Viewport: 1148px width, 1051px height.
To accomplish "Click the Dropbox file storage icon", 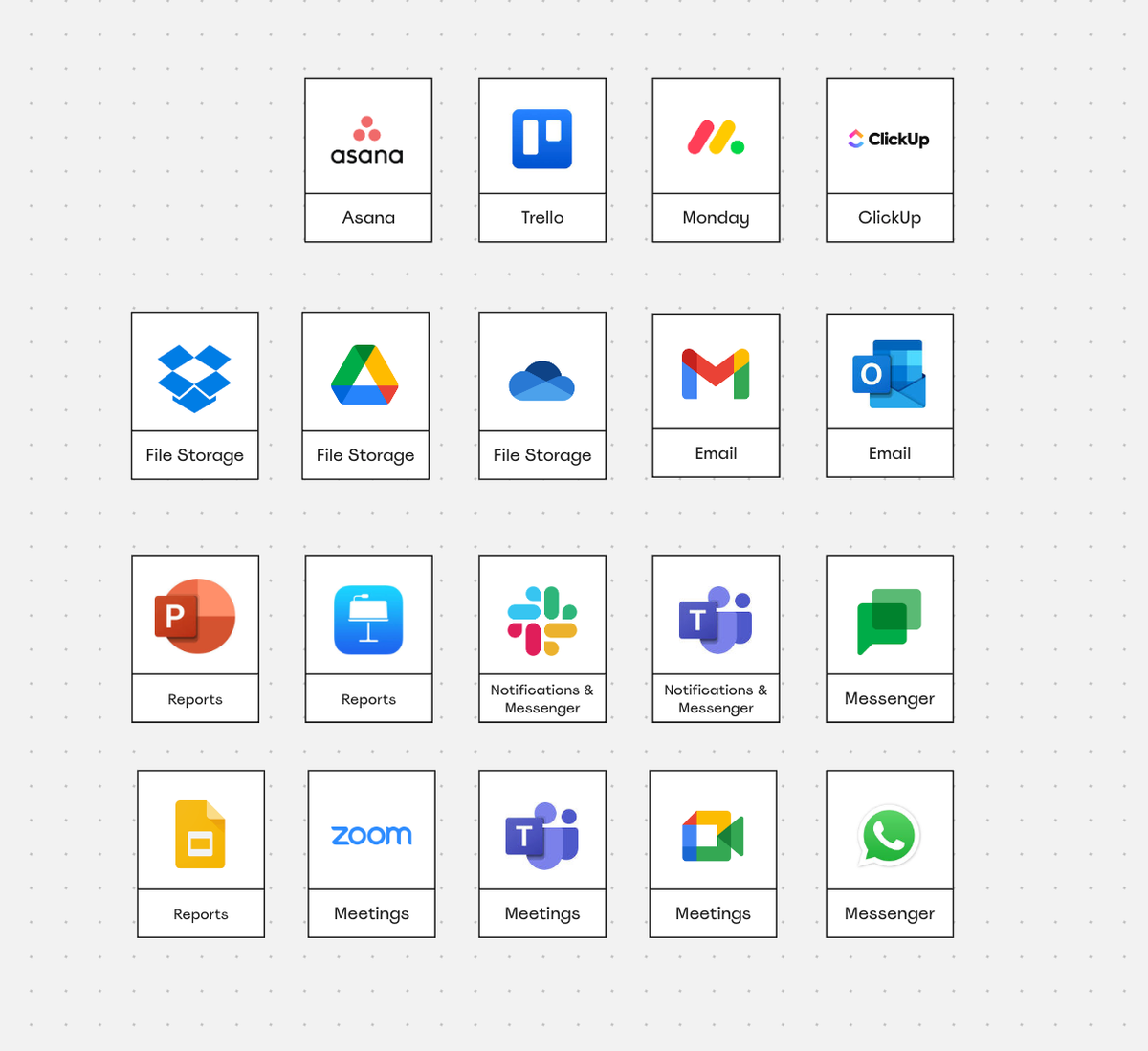I will click(x=194, y=379).
